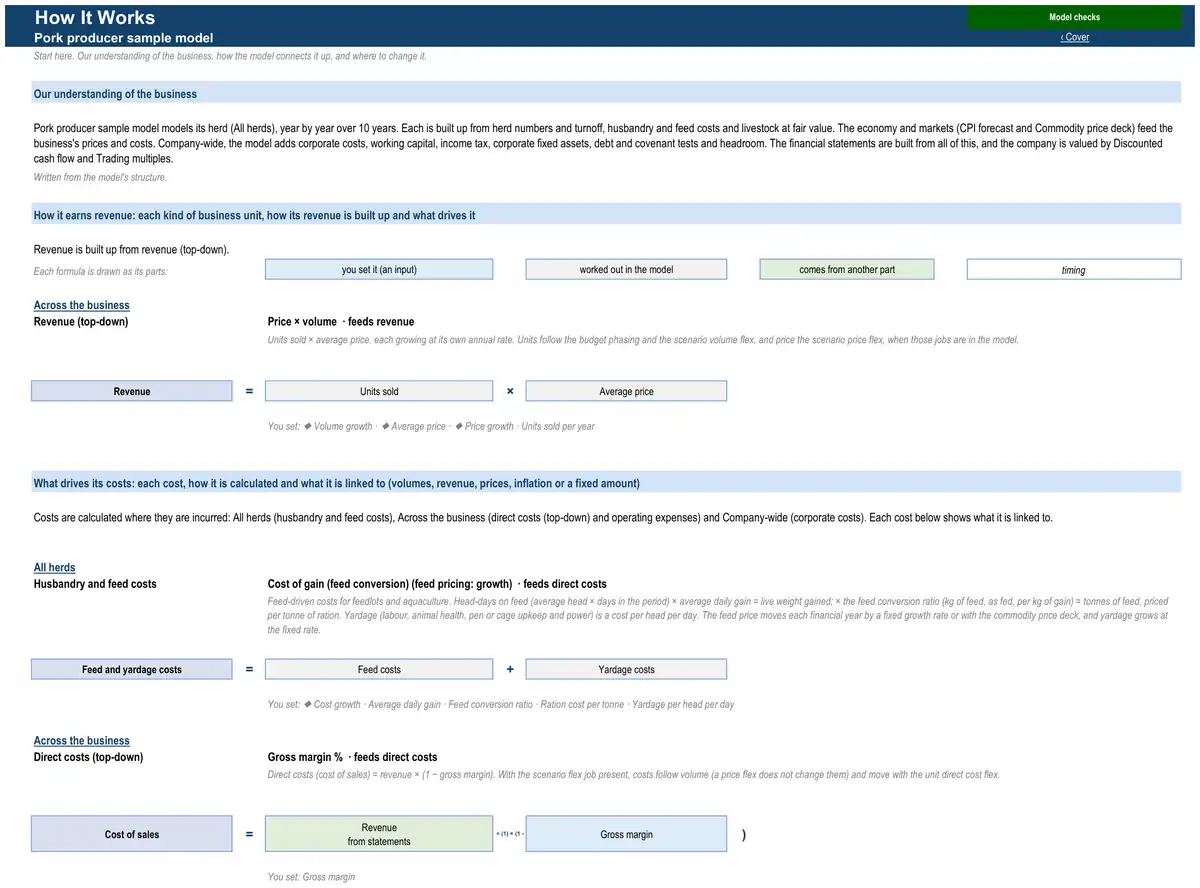The height and width of the screenshot is (888, 1200).
Task: Select the bold "Direct costs (top-down)" label
Action: point(88,757)
